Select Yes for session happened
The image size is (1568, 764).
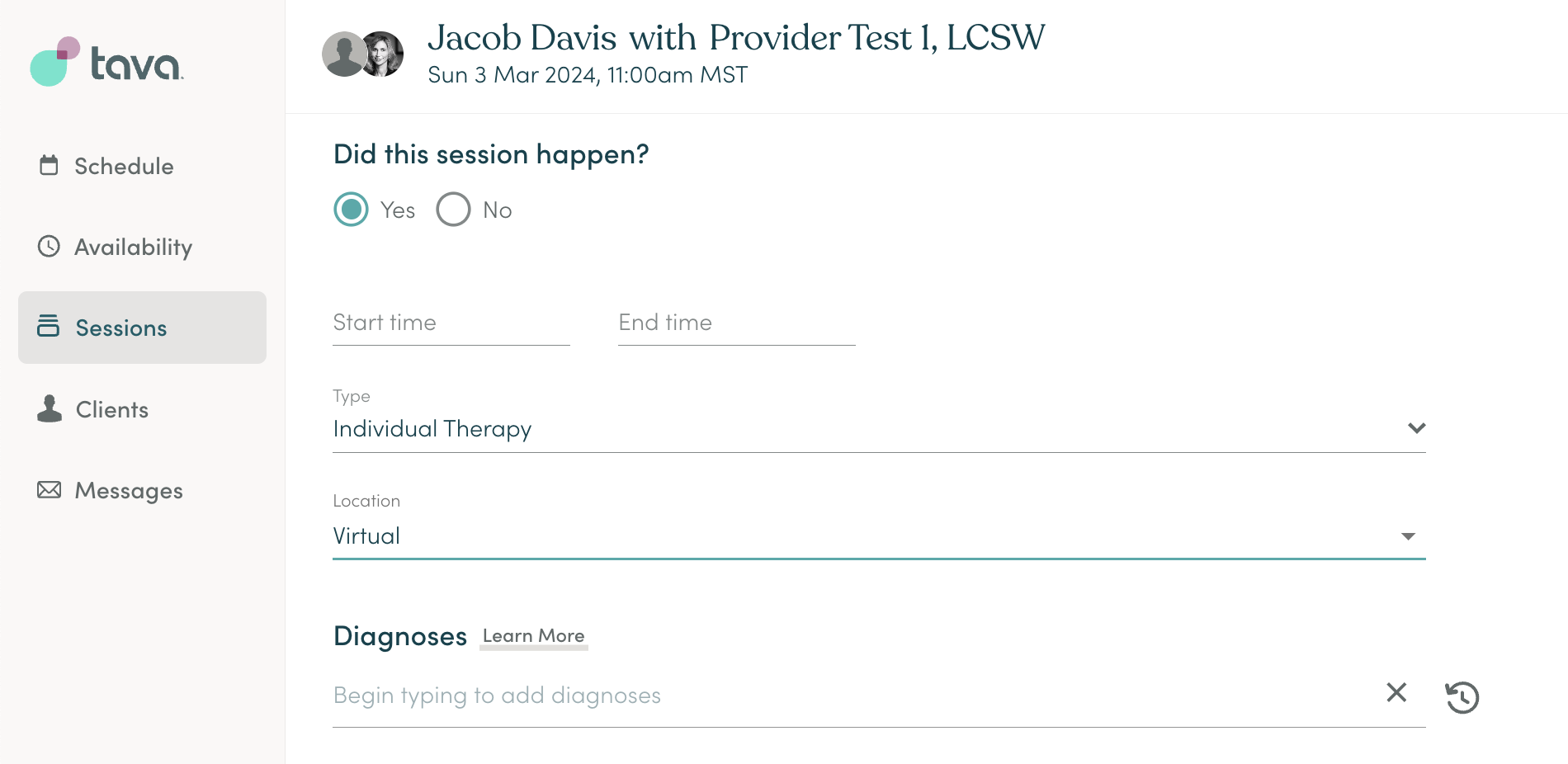(351, 210)
